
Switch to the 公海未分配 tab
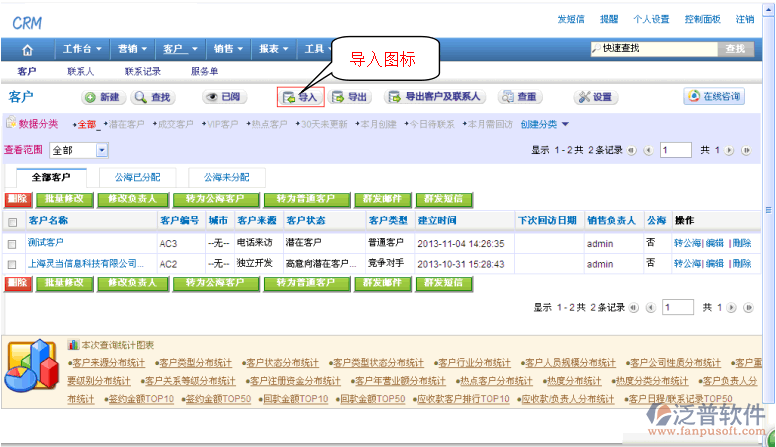coord(226,177)
